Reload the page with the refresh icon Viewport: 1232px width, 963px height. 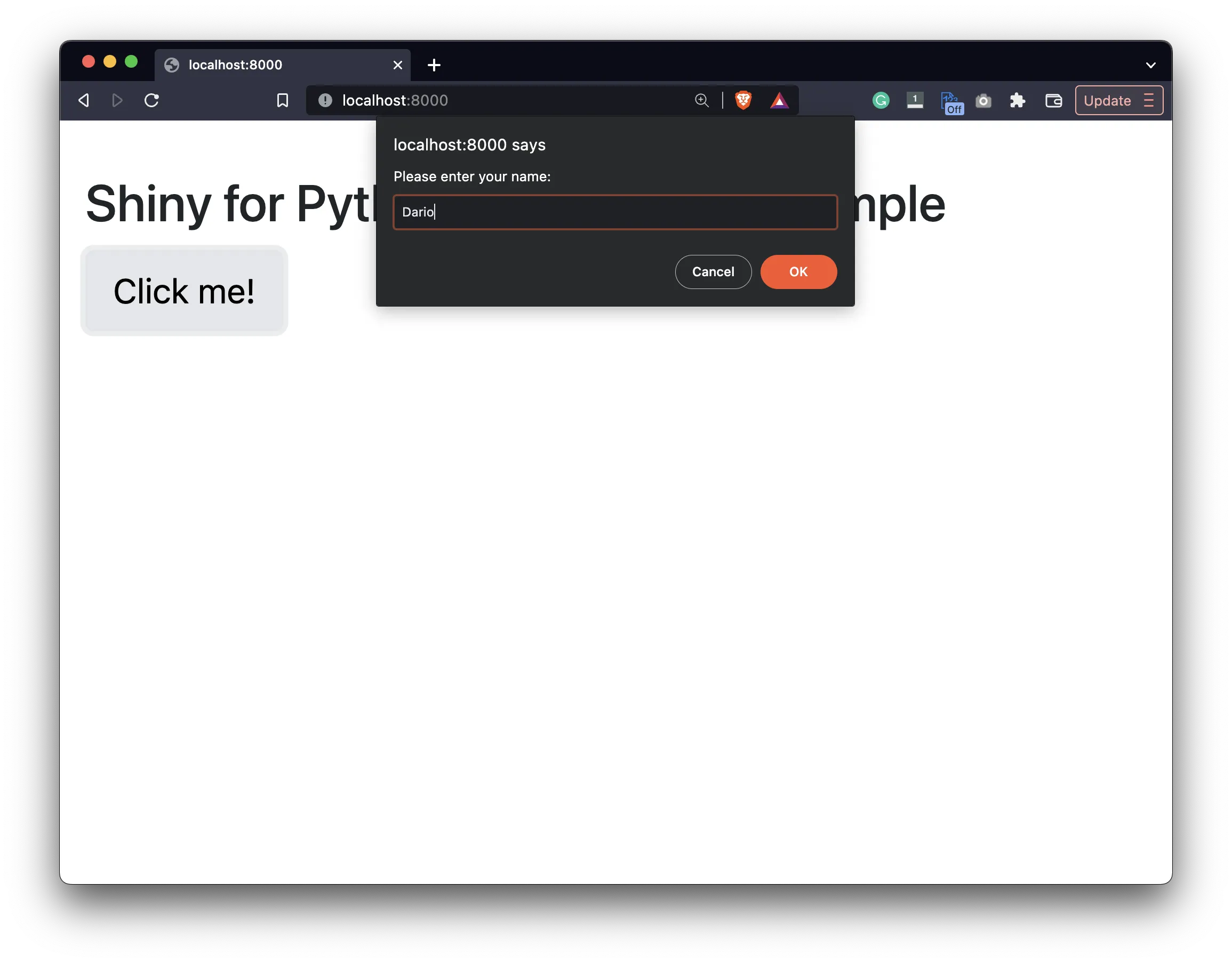point(151,100)
